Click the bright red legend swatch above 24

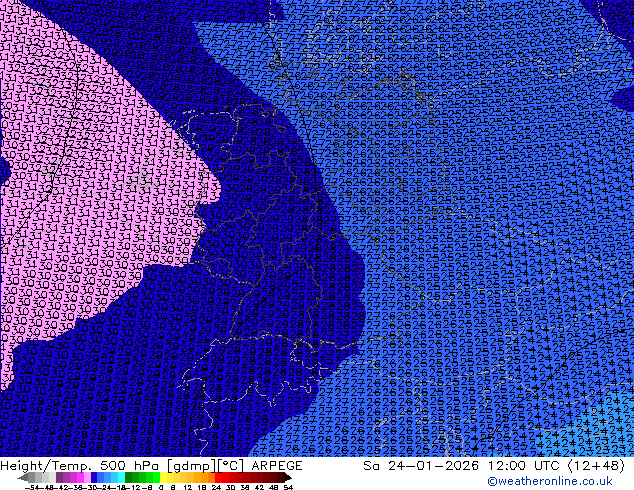pyautogui.click(x=218, y=477)
